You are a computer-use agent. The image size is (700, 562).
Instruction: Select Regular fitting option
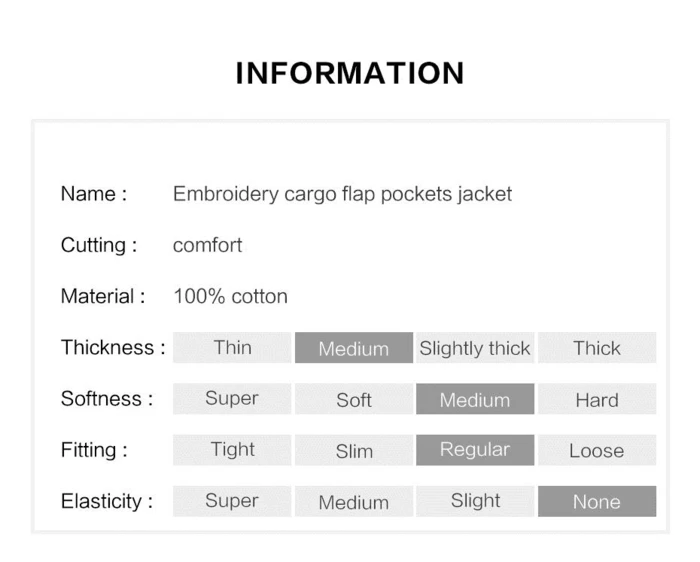[x=475, y=450]
